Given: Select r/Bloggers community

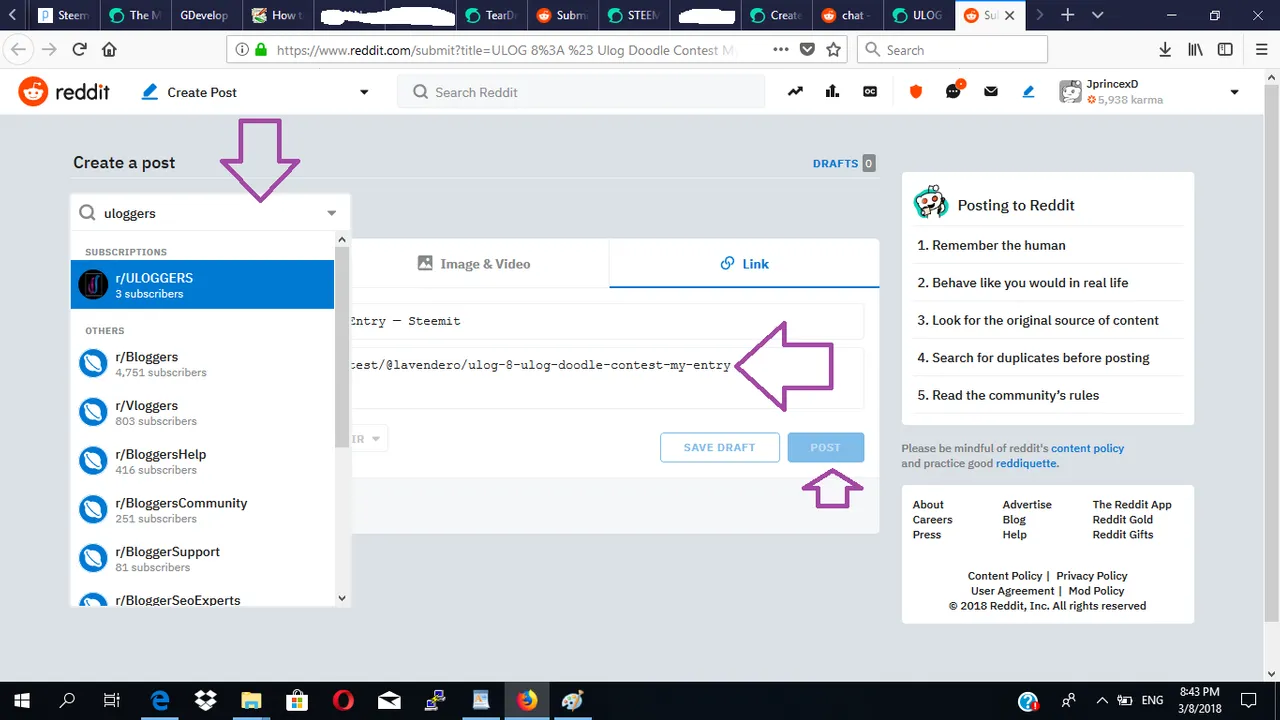Looking at the screenshot, I should [x=202, y=364].
